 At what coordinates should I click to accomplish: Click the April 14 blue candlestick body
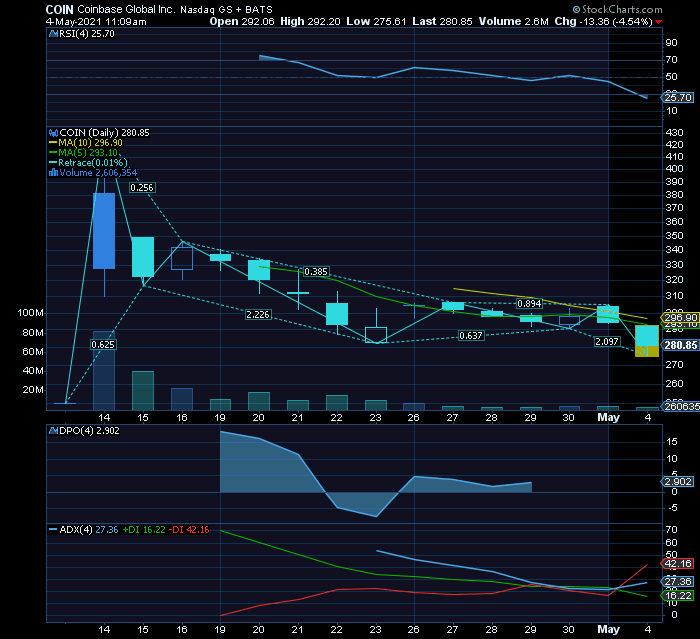click(104, 231)
